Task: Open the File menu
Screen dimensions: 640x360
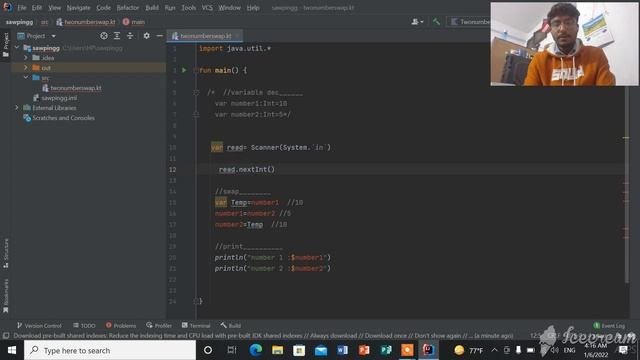Action: [21, 8]
